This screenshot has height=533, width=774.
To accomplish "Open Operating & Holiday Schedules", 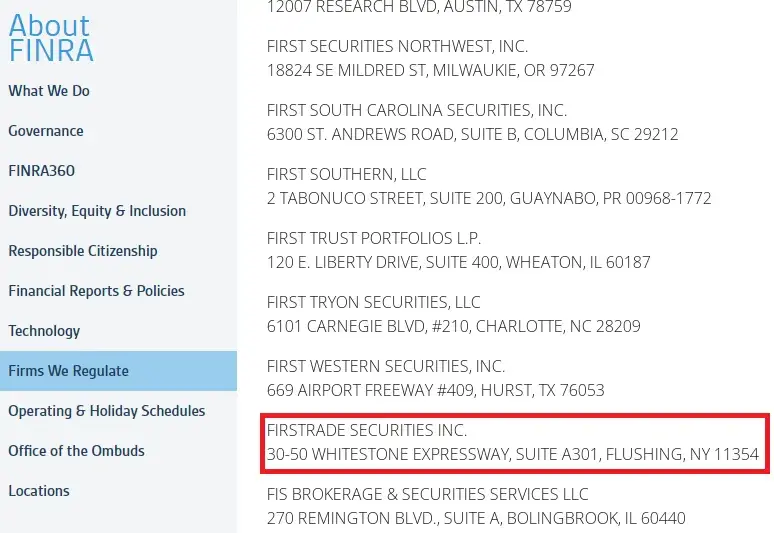I will click(x=107, y=411).
